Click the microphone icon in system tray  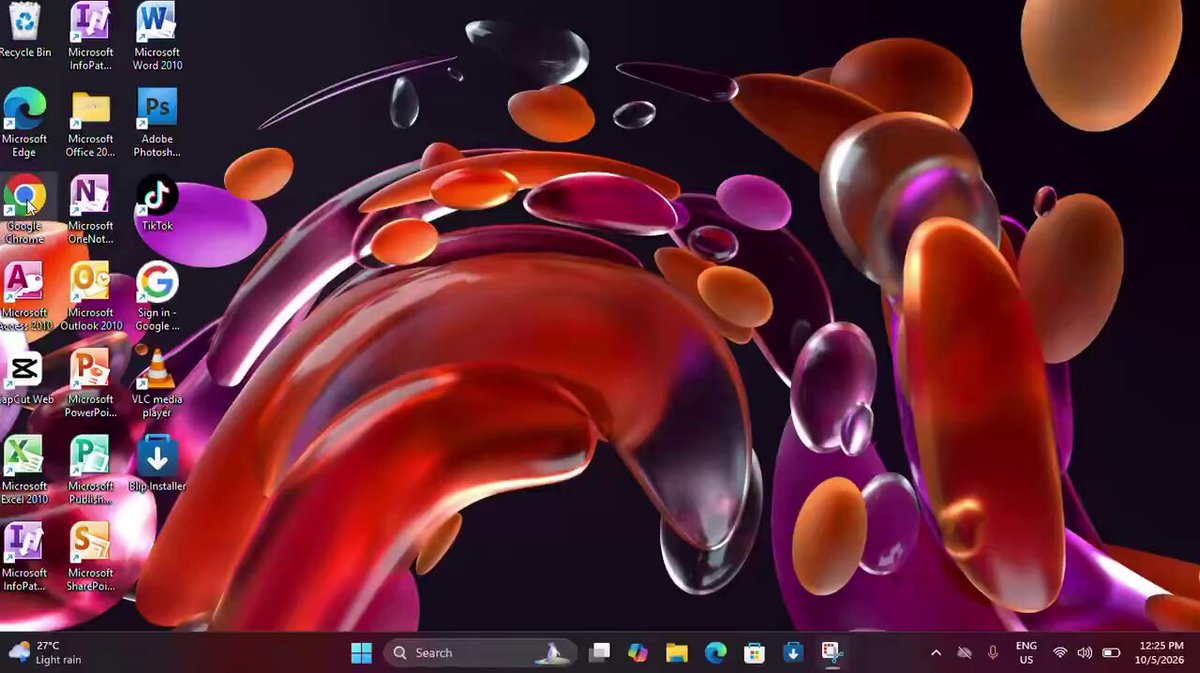(993, 653)
